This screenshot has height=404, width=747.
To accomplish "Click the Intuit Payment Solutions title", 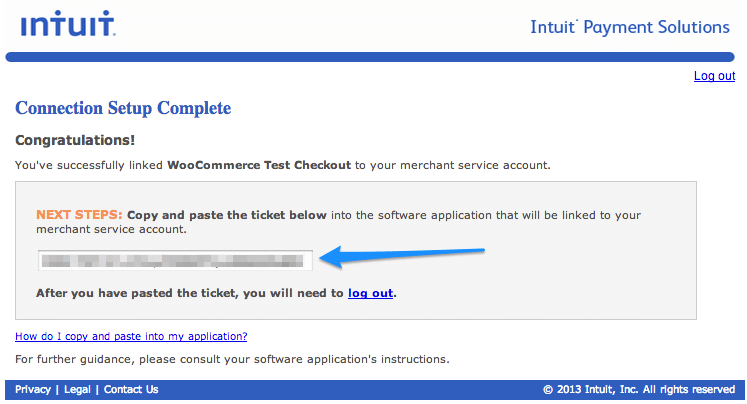I will coord(630,27).
